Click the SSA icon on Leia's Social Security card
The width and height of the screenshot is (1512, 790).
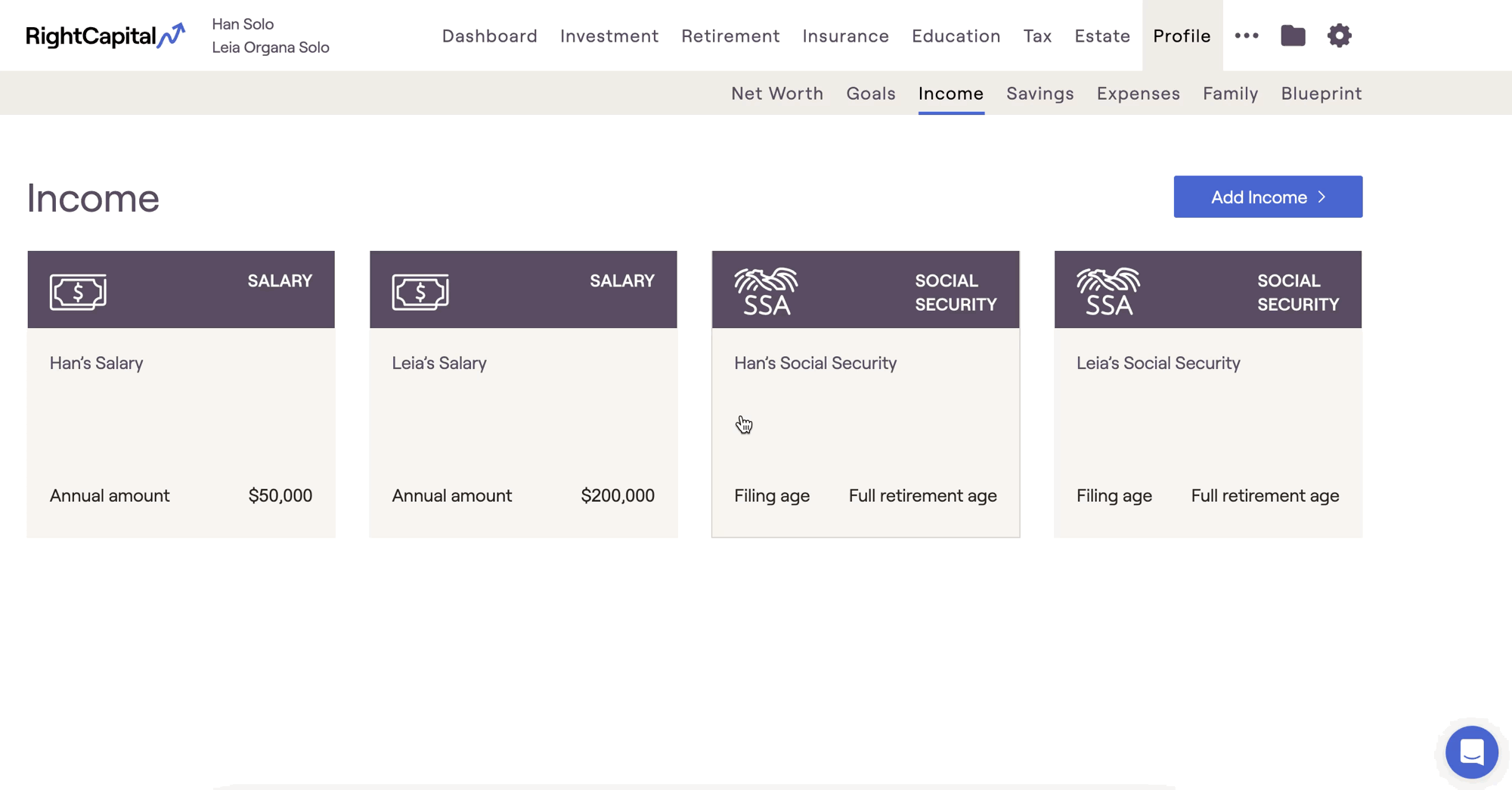click(1108, 292)
